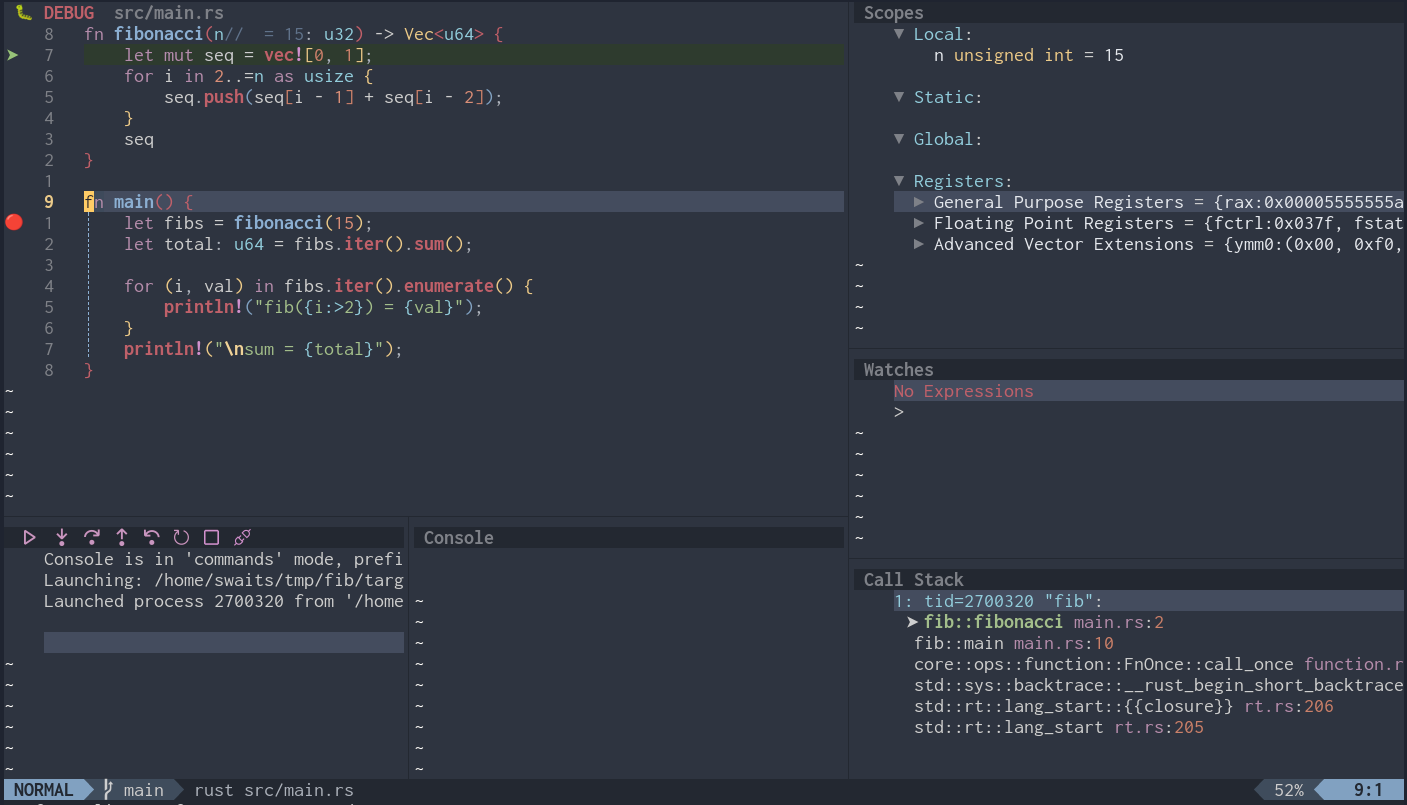Click the REPL input line below launched process
Screen dimensions: 1407x805
224,643
